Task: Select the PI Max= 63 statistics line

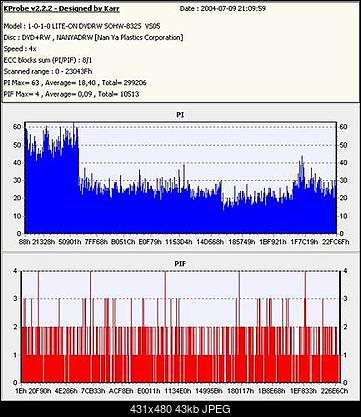Action: point(75,83)
